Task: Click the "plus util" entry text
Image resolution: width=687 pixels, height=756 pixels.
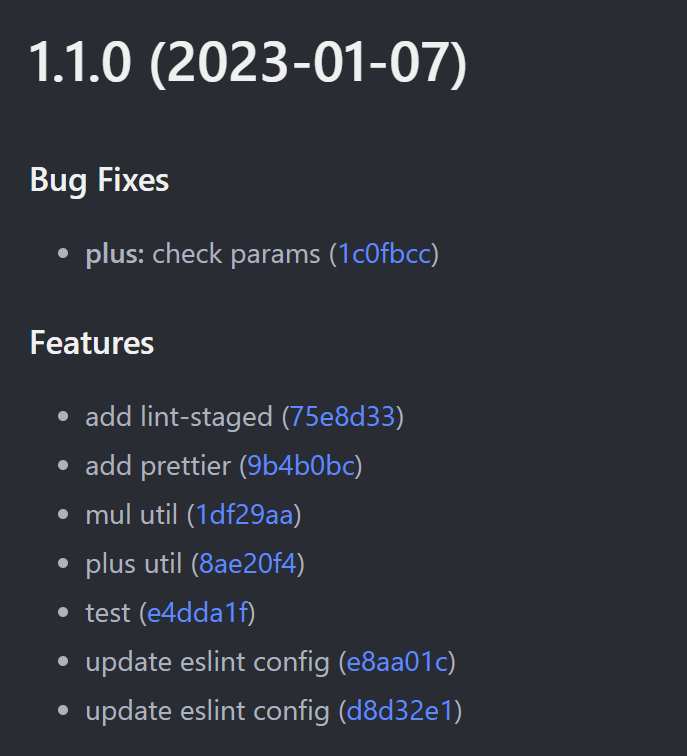Action: coord(134,564)
